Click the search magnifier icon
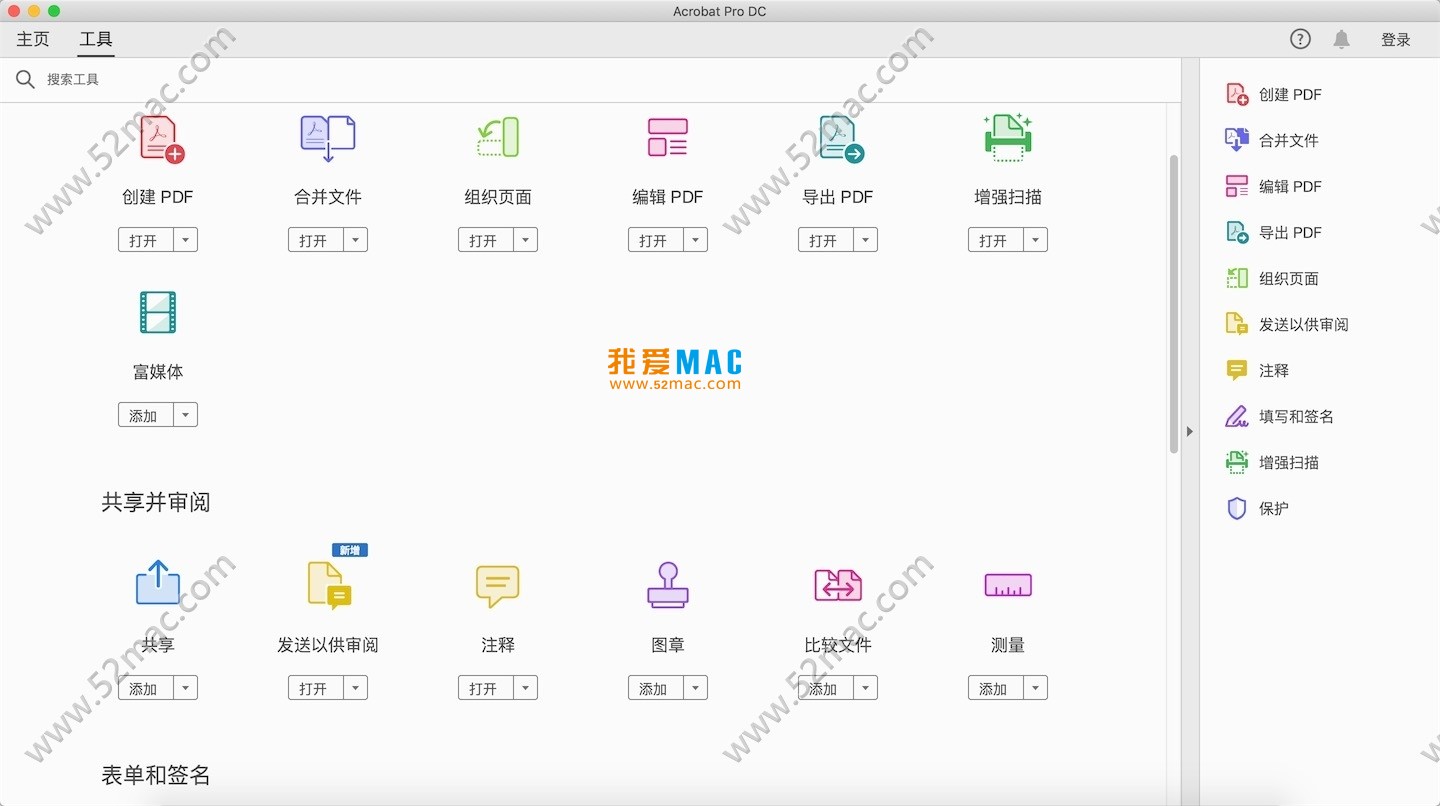Screen dimensions: 1440x806 click(26, 79)
